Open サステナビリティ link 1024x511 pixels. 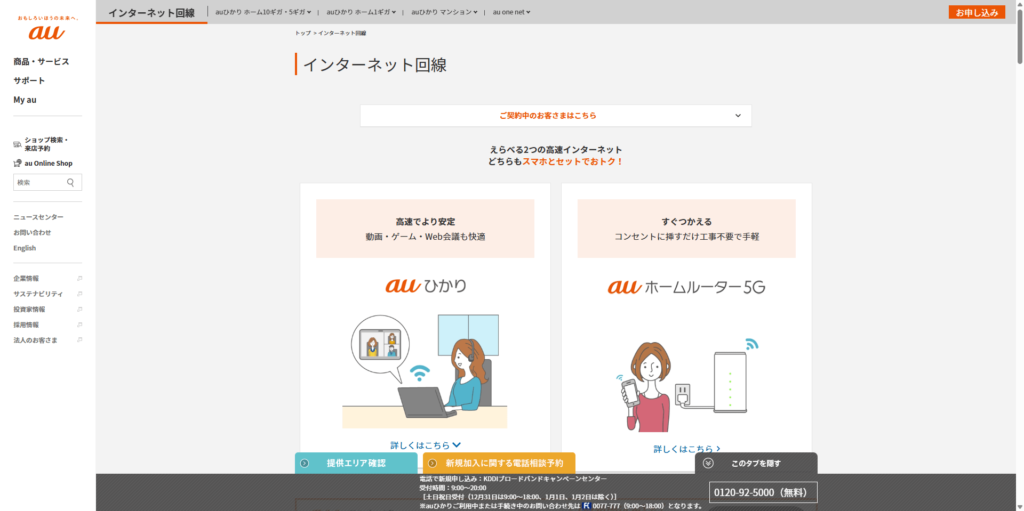click(x=39, y=294)
